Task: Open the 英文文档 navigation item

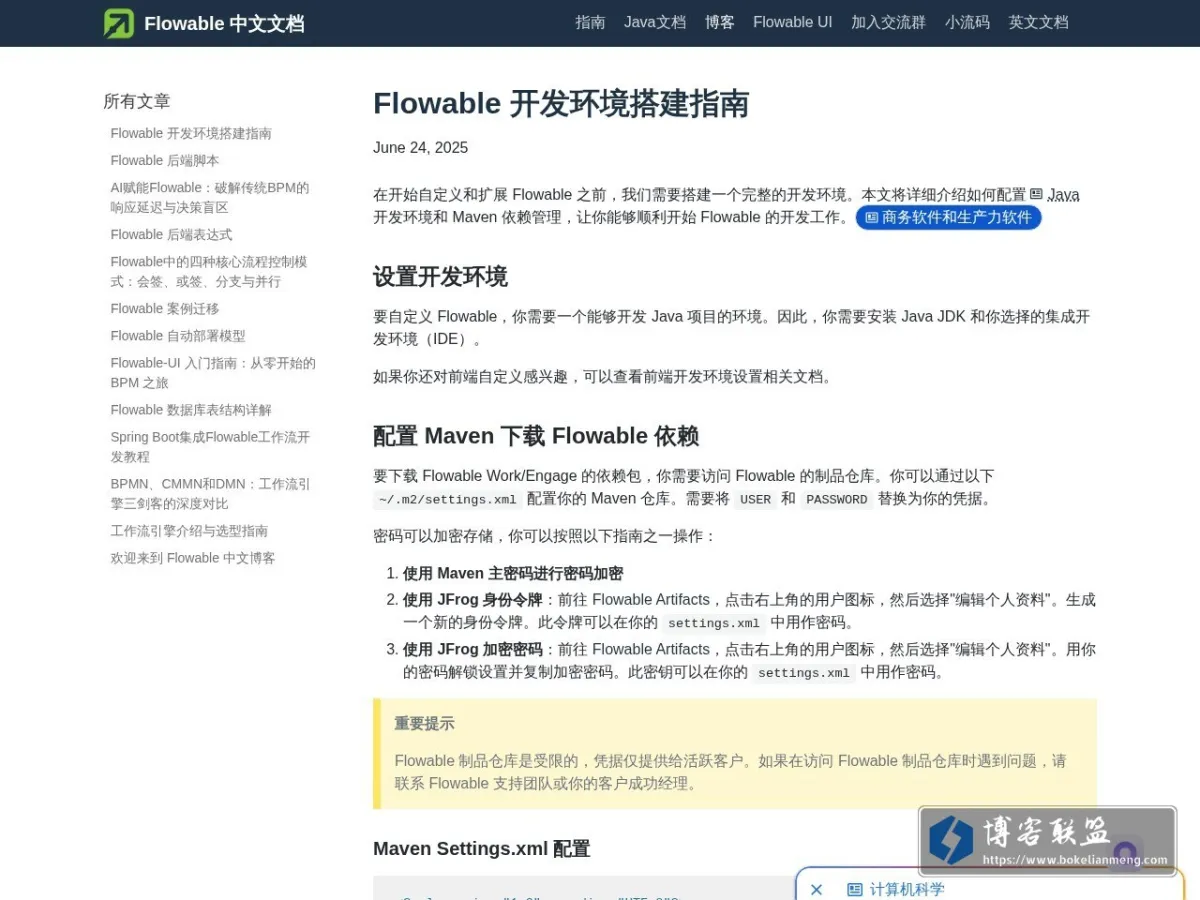Action: (x=1038, y=22)
